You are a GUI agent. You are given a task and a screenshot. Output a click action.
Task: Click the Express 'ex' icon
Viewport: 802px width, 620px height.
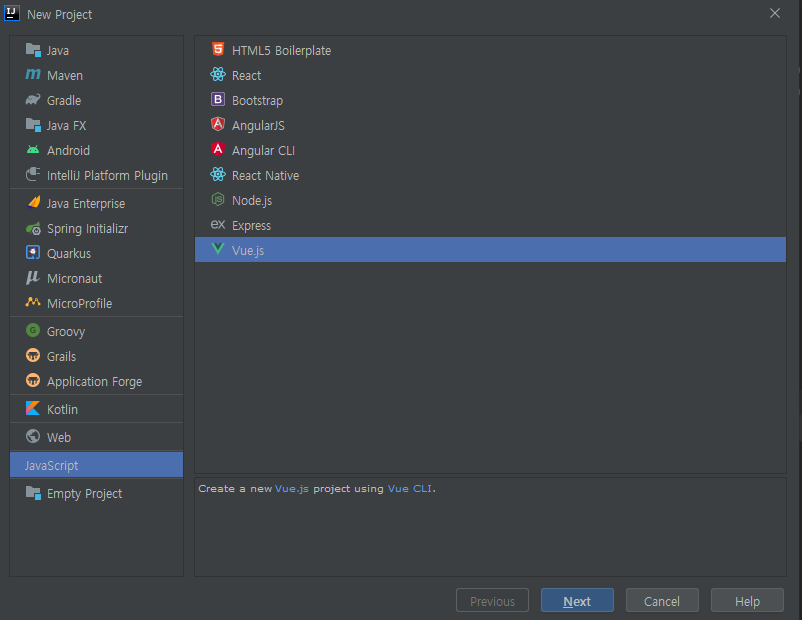pos(218,225)
